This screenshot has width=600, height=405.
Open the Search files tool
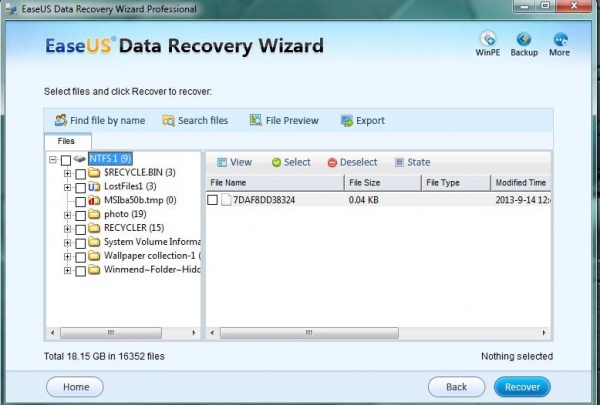point(195,121)
